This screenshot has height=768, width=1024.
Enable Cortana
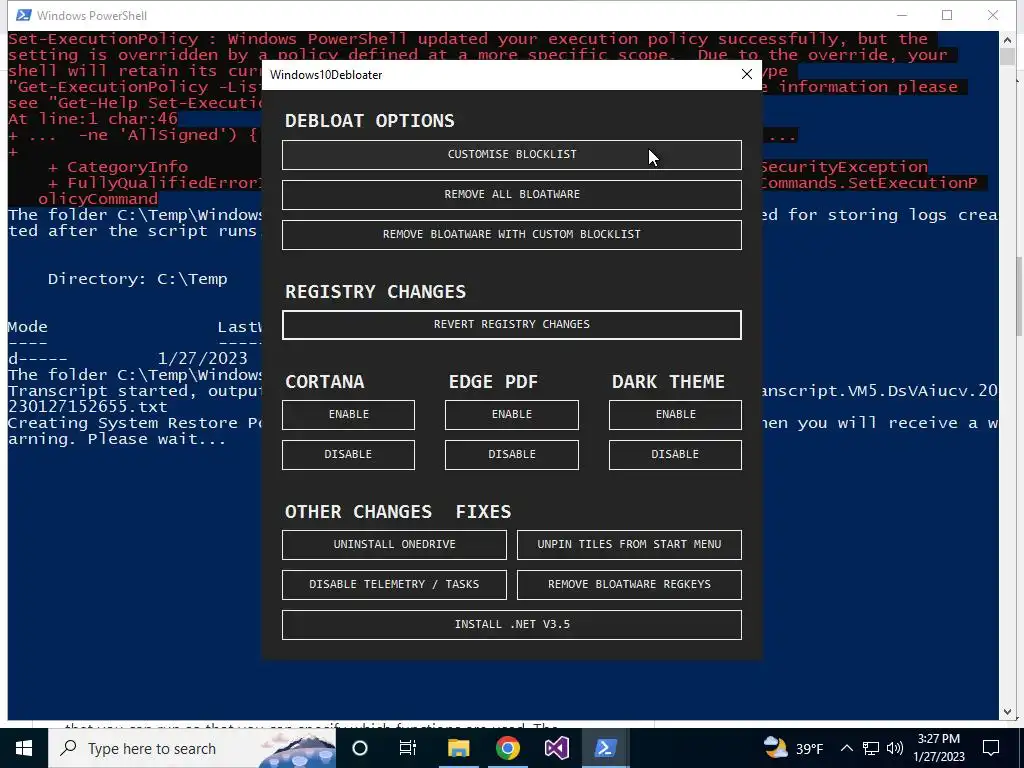[x=348, y=415]
